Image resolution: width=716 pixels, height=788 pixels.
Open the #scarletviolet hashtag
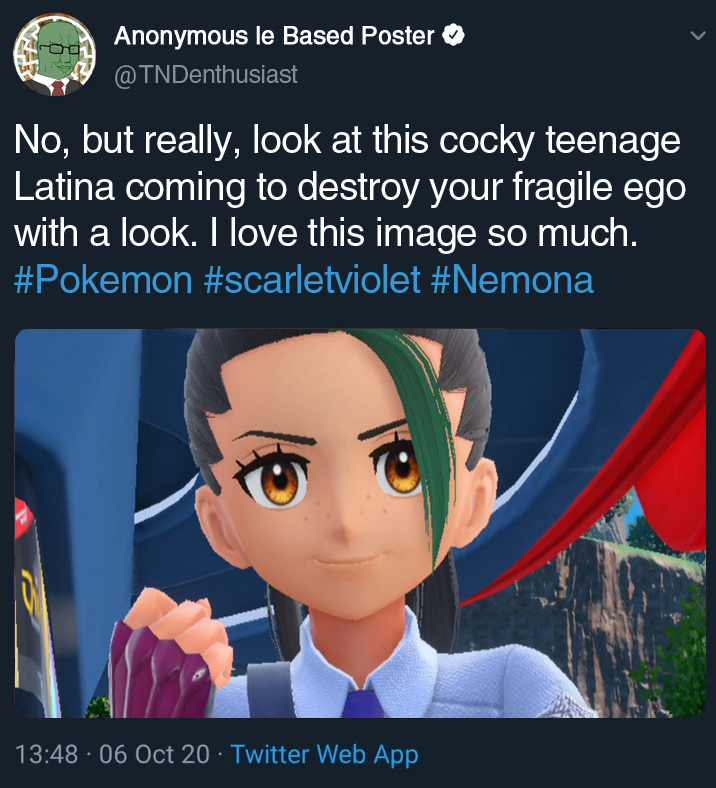click(312, 280)
